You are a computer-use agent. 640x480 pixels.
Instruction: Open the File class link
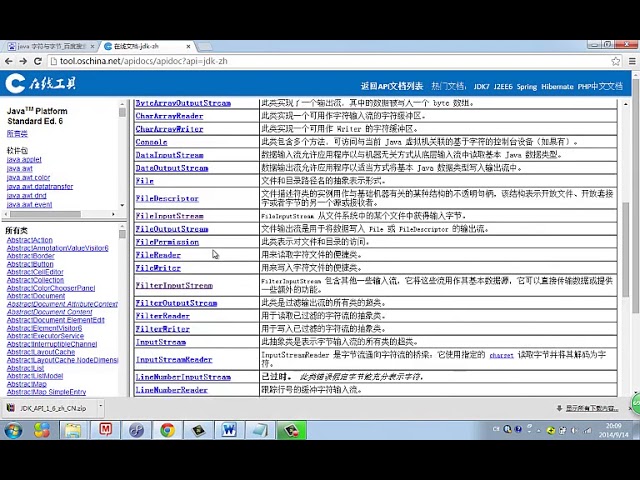(144, 181)
